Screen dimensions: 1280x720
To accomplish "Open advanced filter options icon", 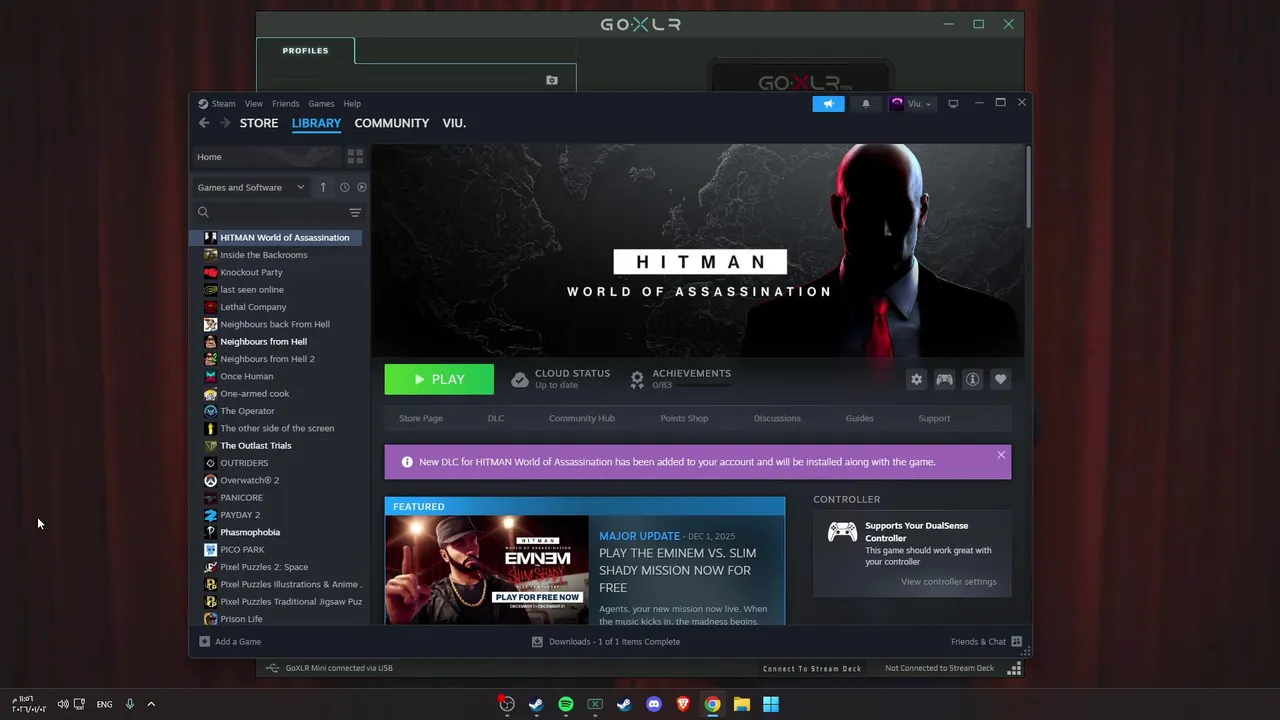I will (355, 212).
